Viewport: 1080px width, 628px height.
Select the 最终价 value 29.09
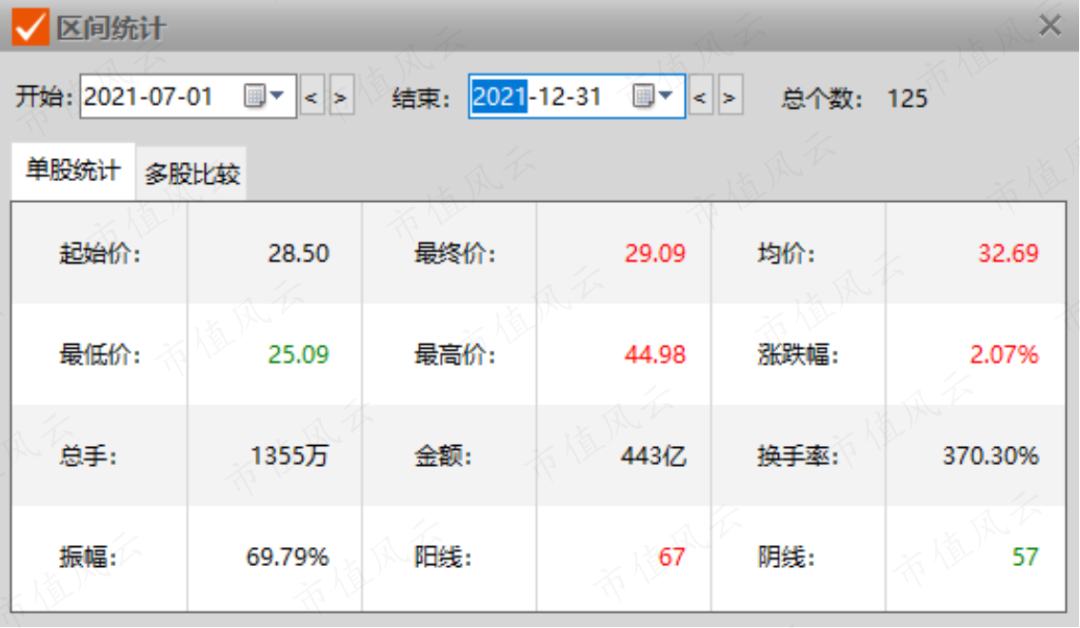(x=655, y=253)
